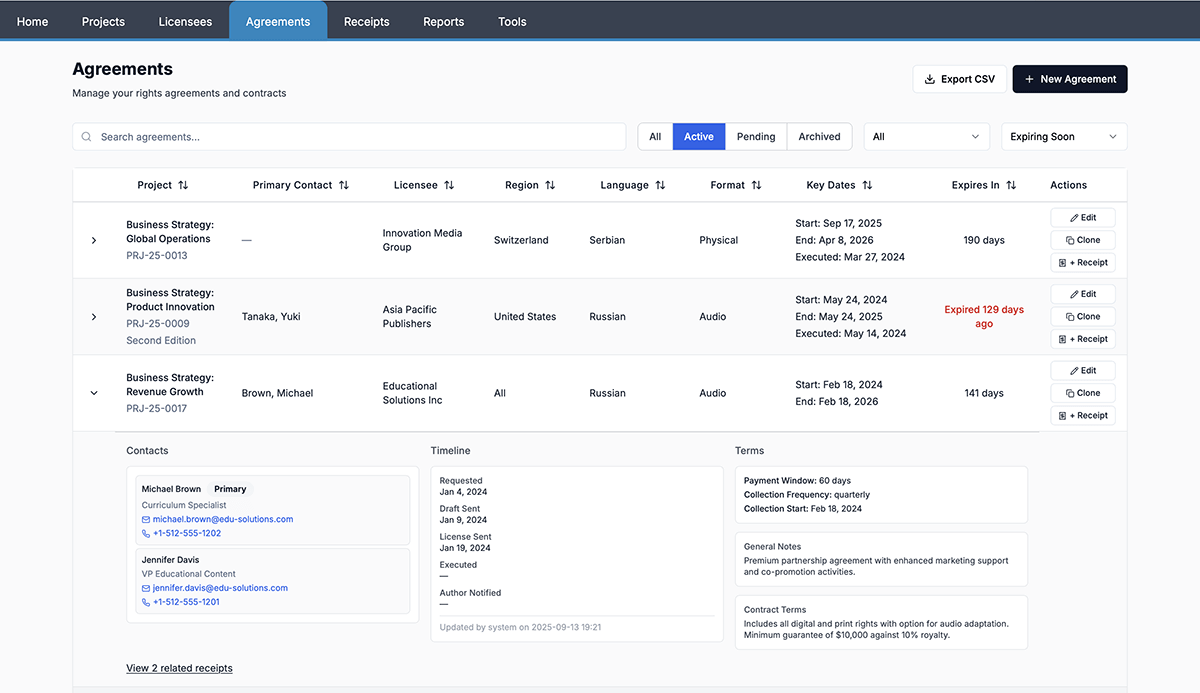The height and width of the screenshot is (693, 1200).
Task: Click the search magnifier icon
Action: [x=86, y=136]
